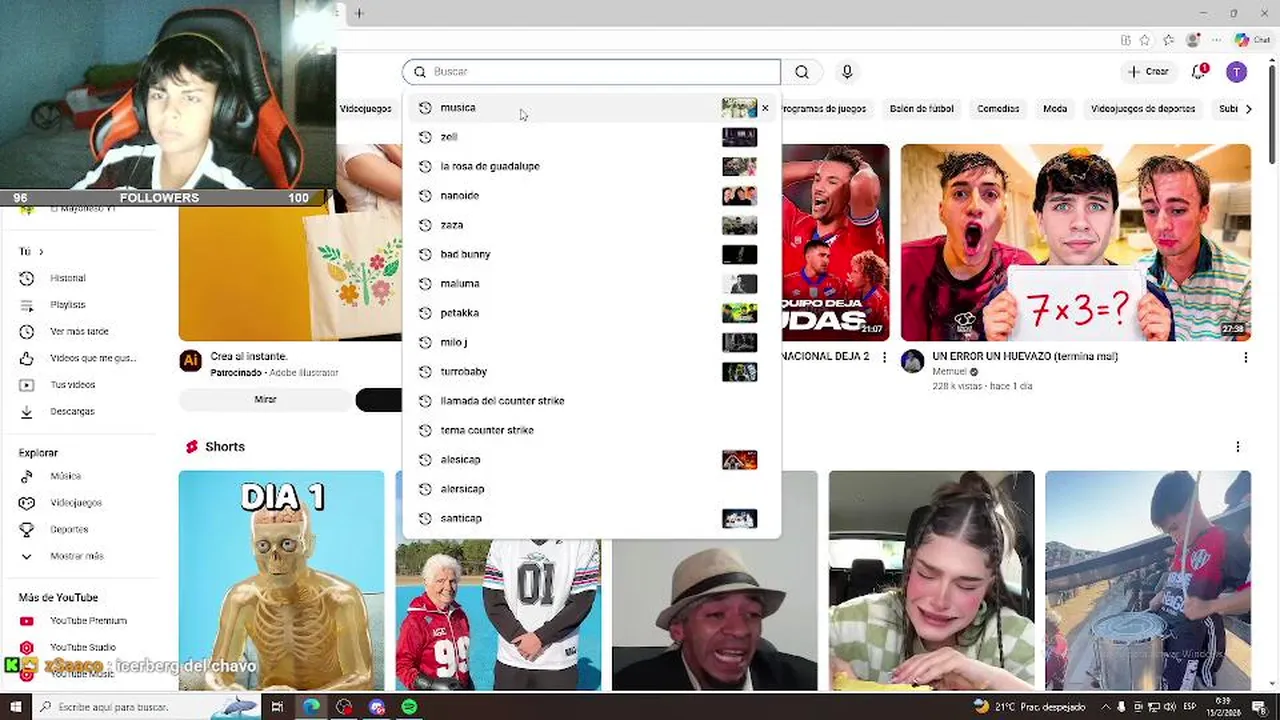The height and width of the screenshot is (720, 1280).
Task: Open options for 'UN ERROR UN HUEVAZO' video
Action: tap(1245, 357)
